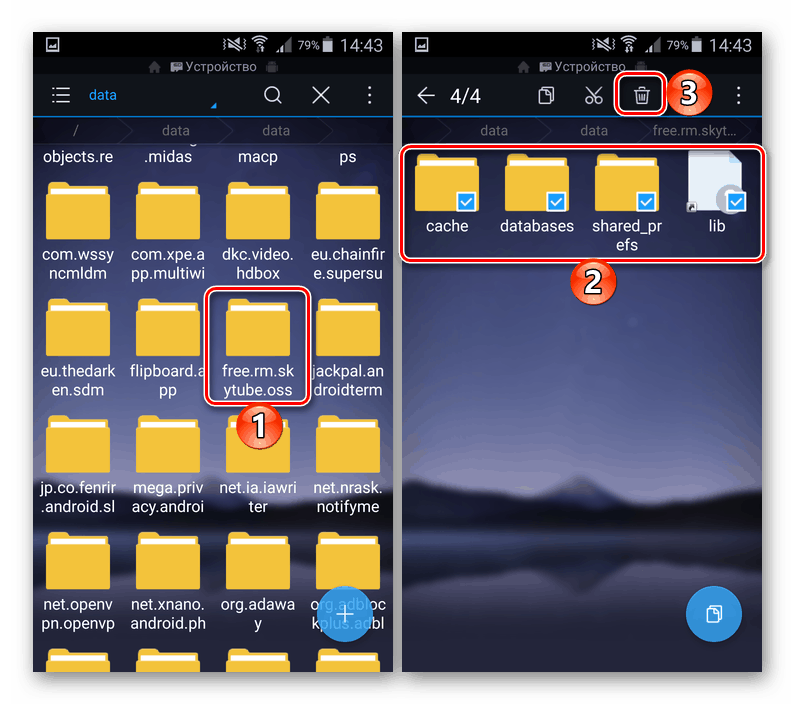Viewport: 794px width, 704px height.
Task: Open the 'data' location dropdown in left toolbar
Action: tap(152, 95)
